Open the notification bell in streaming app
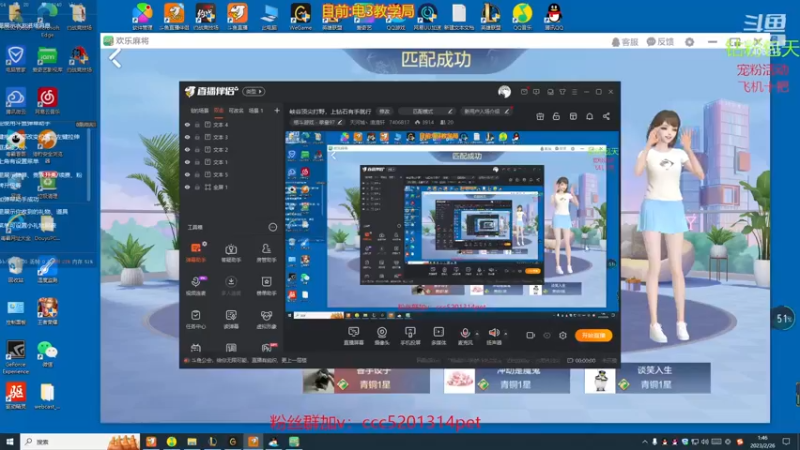Image resolution: width=800 pixels, height=450 pixels. click(x=589, y=116)
